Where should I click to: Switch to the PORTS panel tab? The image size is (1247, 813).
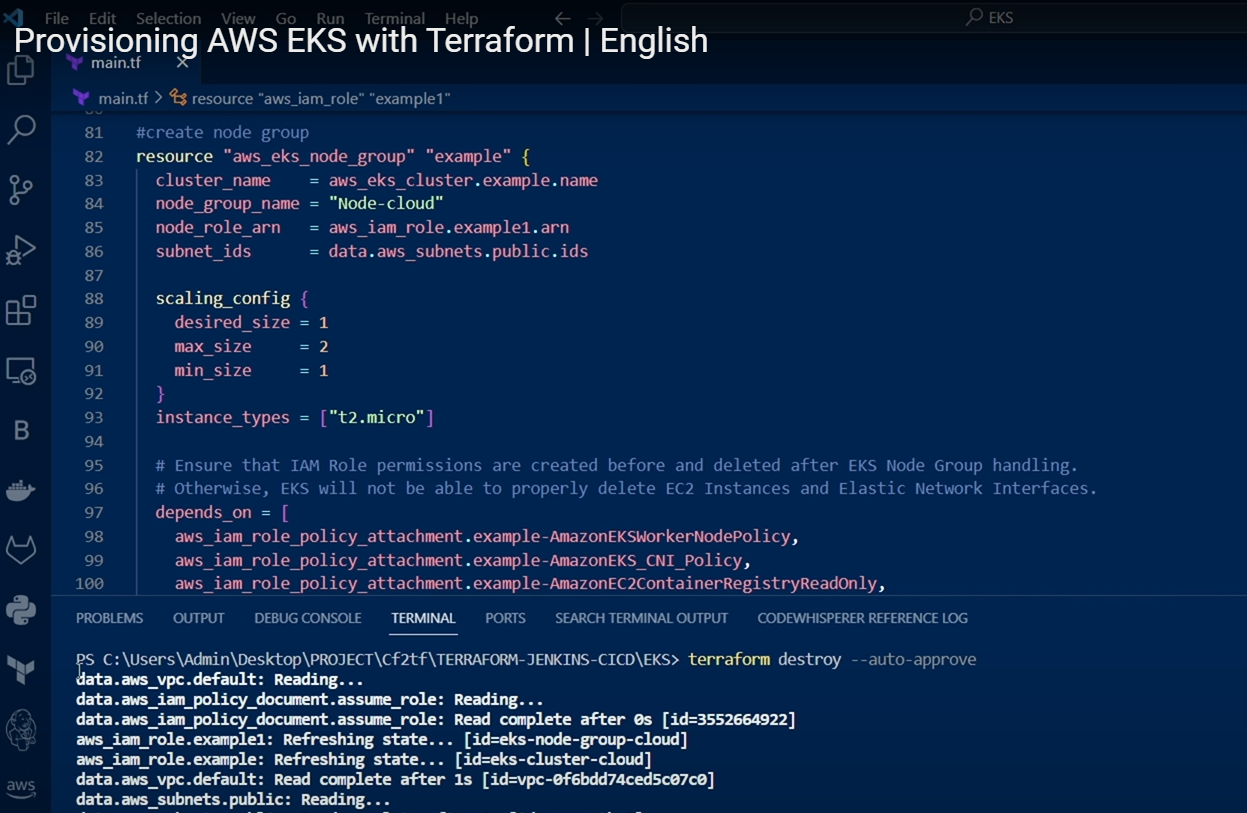point(505,618)
